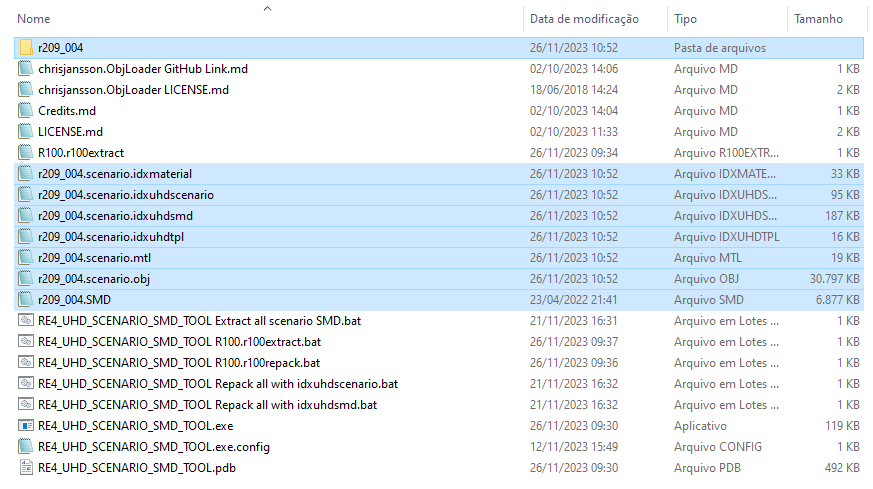Click icon of r209_004.scenario.idxuhdscenario
Viewport: 873px width, 489px height.
26,195
